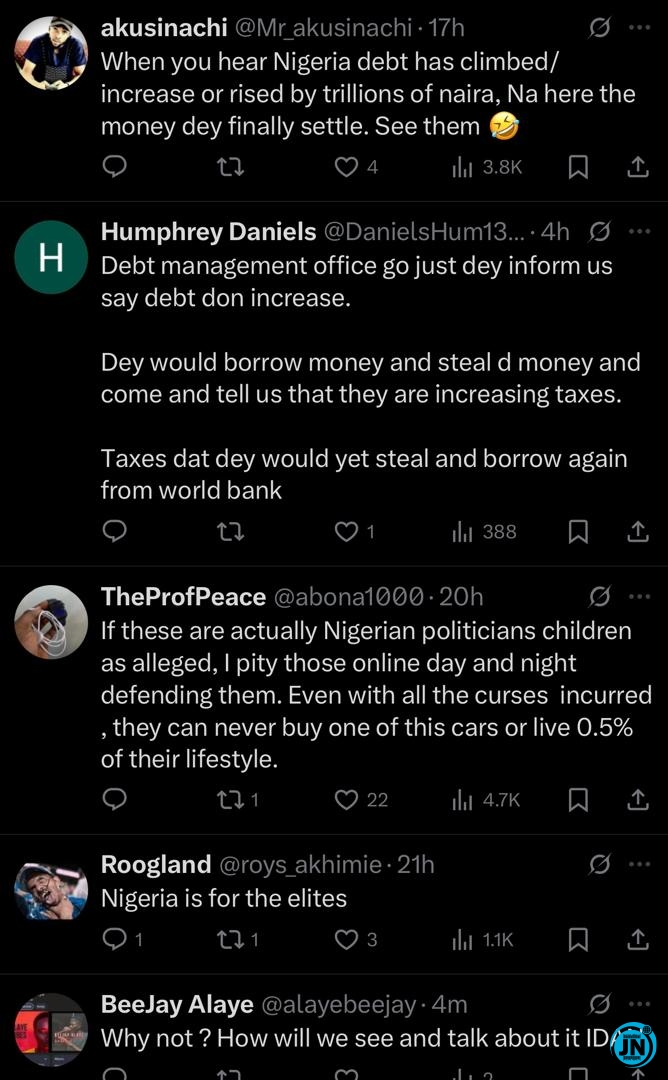The image size is (668, 1080).
Task: Reply to Roogland's tweet
Action: click(116, 939)
